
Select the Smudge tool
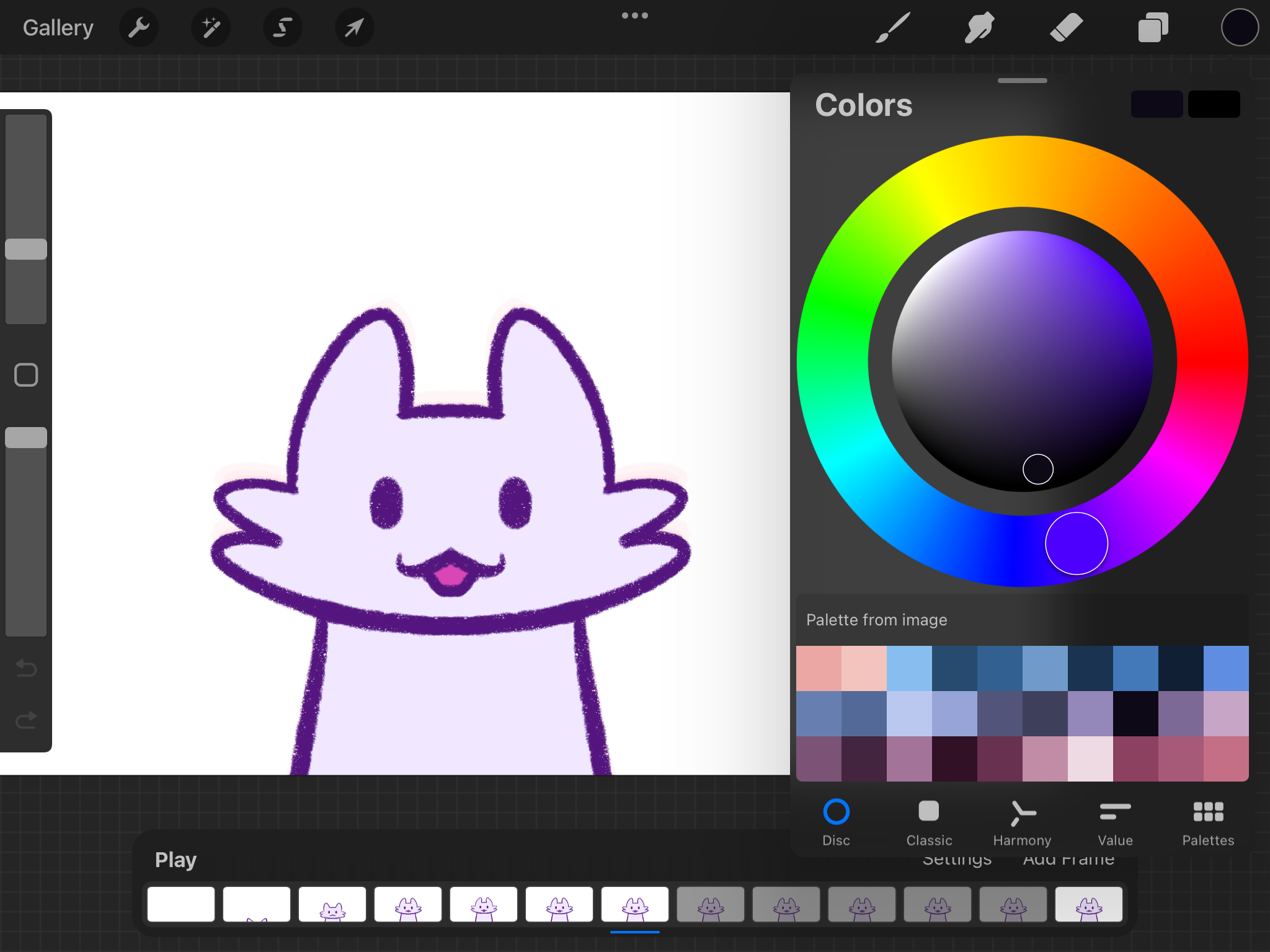tap(979, 27)
